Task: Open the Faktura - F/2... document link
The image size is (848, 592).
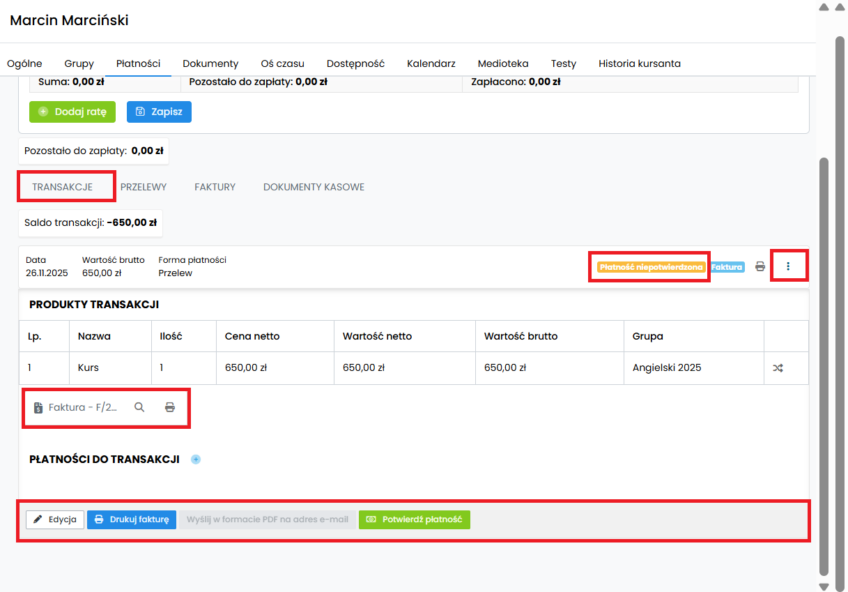Action: (83, 408)
